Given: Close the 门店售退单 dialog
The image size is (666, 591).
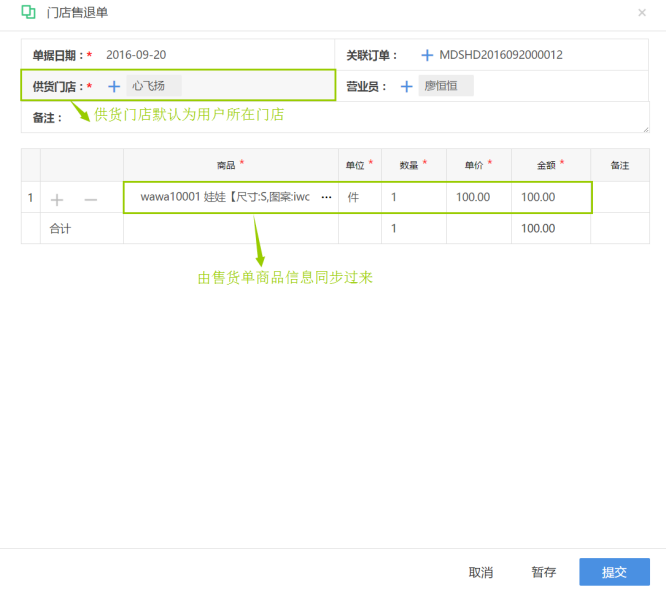Looking at the screenshot, I should pyautogui.click(x=642, y=13).
